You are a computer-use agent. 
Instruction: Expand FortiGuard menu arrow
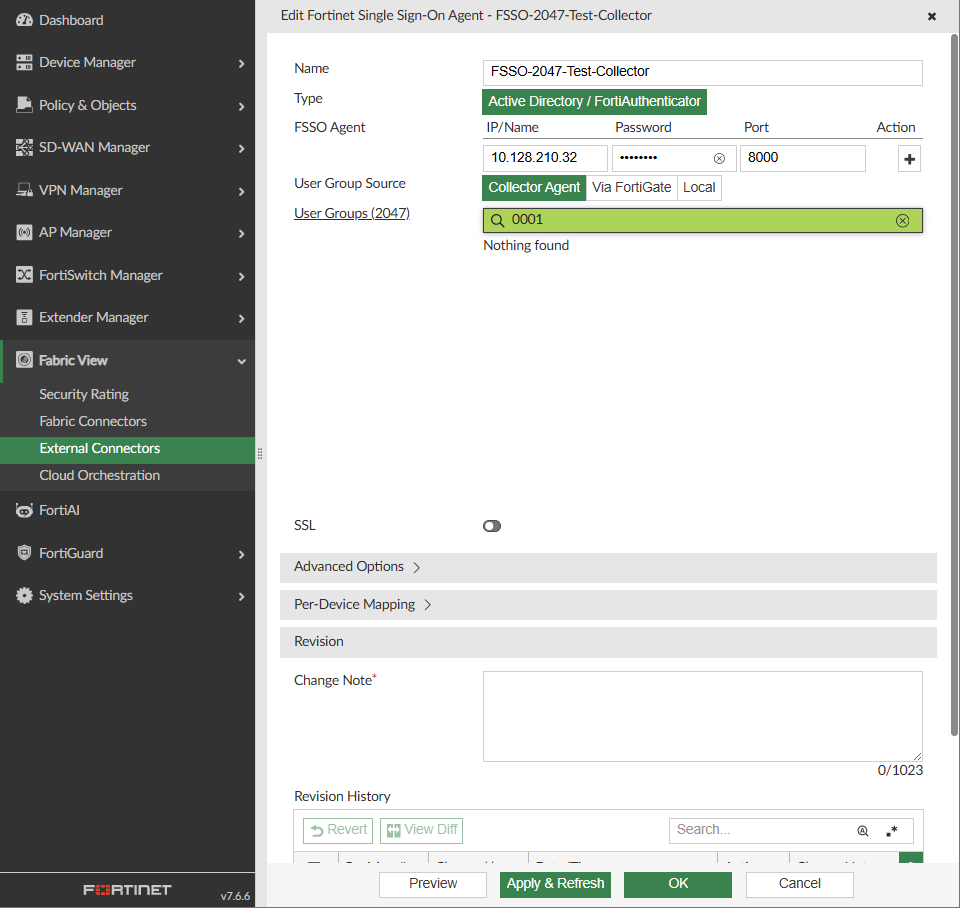click(241, 555)
